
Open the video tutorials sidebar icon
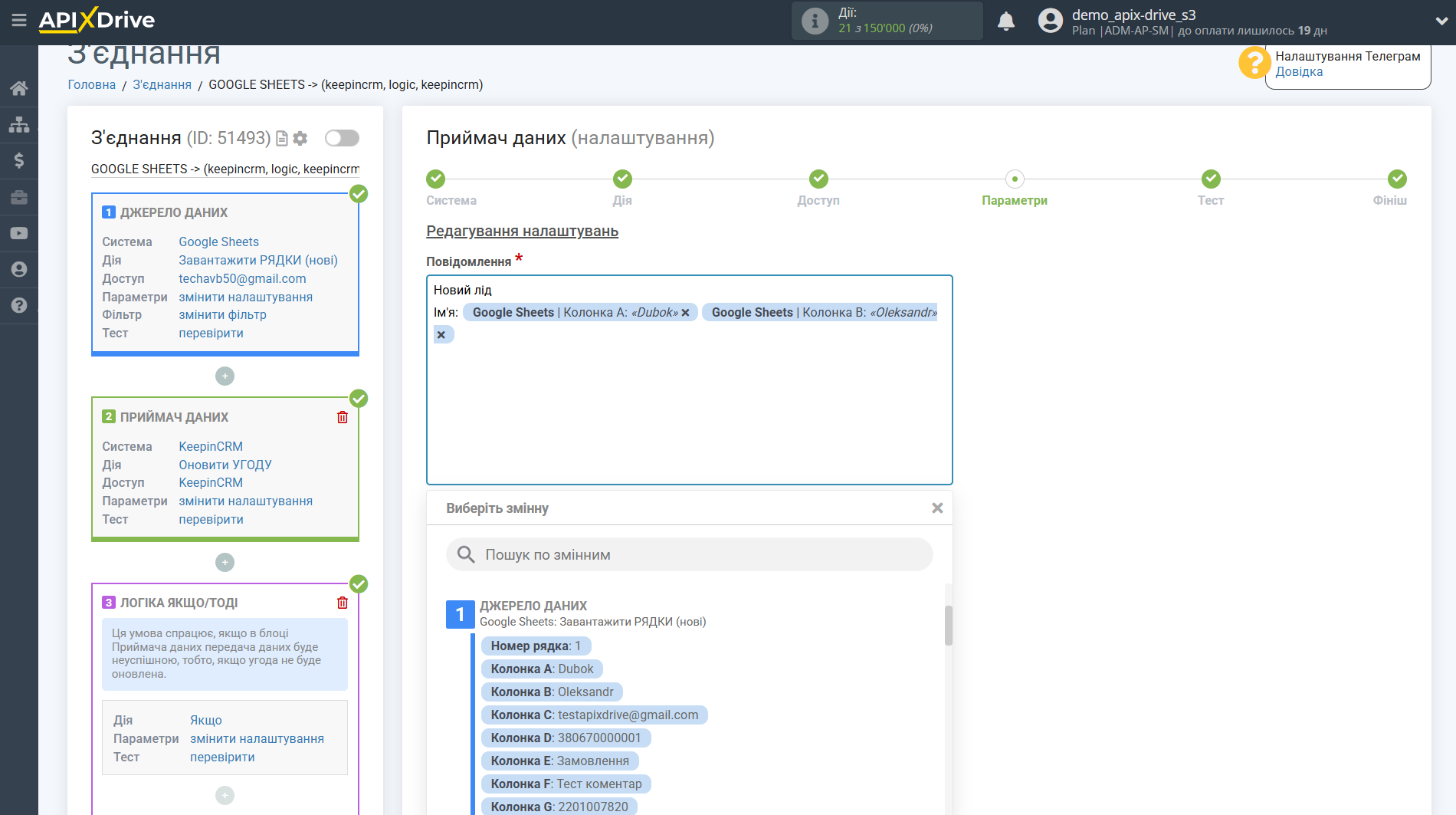pos(19,233)
